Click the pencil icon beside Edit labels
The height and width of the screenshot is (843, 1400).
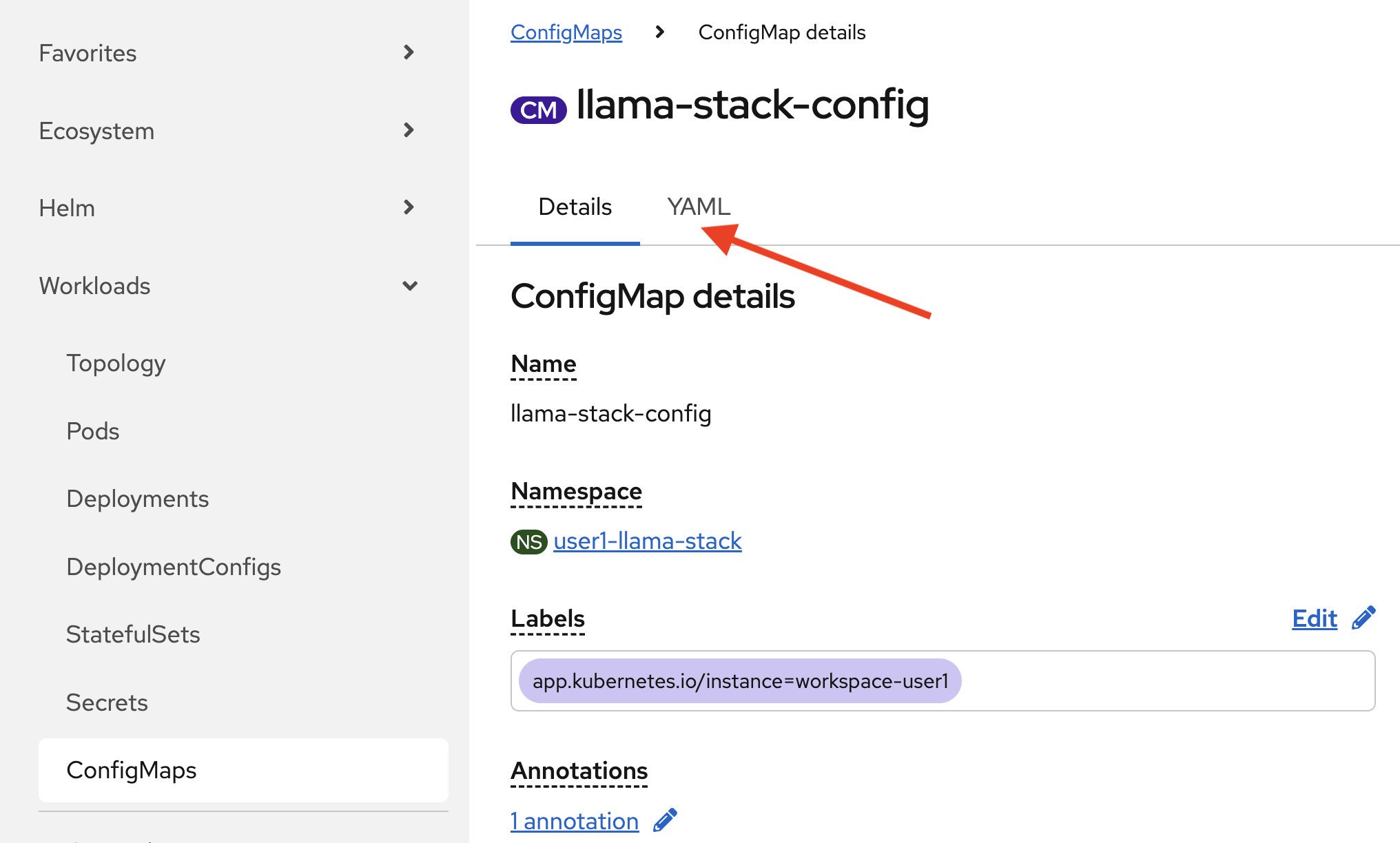(1364, 617)
